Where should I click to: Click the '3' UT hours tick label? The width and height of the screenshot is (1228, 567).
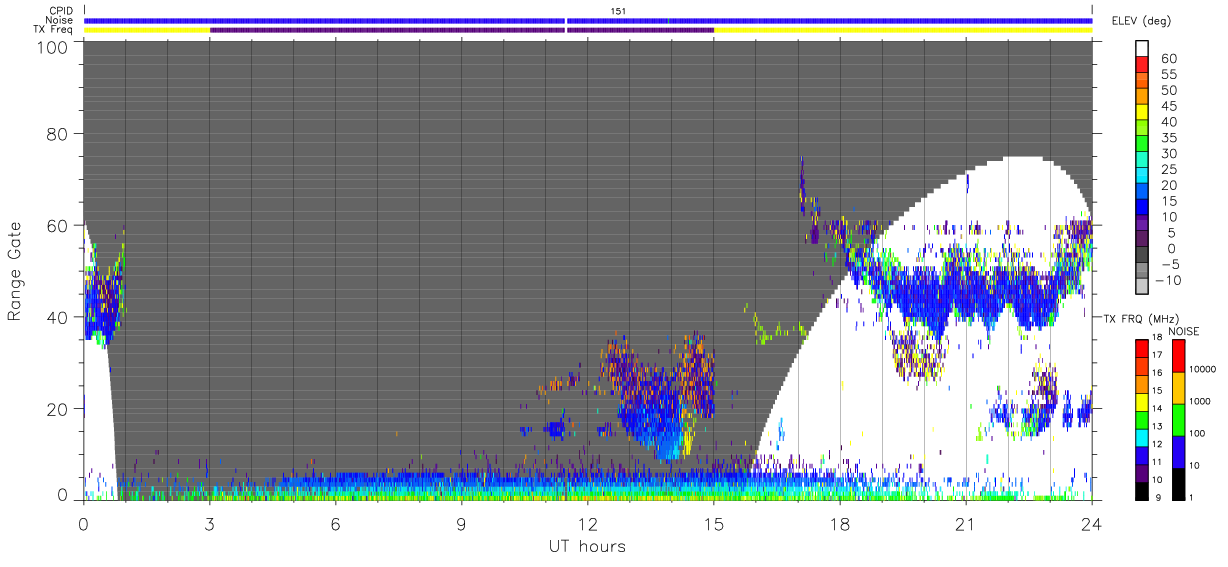coord(209,523)
